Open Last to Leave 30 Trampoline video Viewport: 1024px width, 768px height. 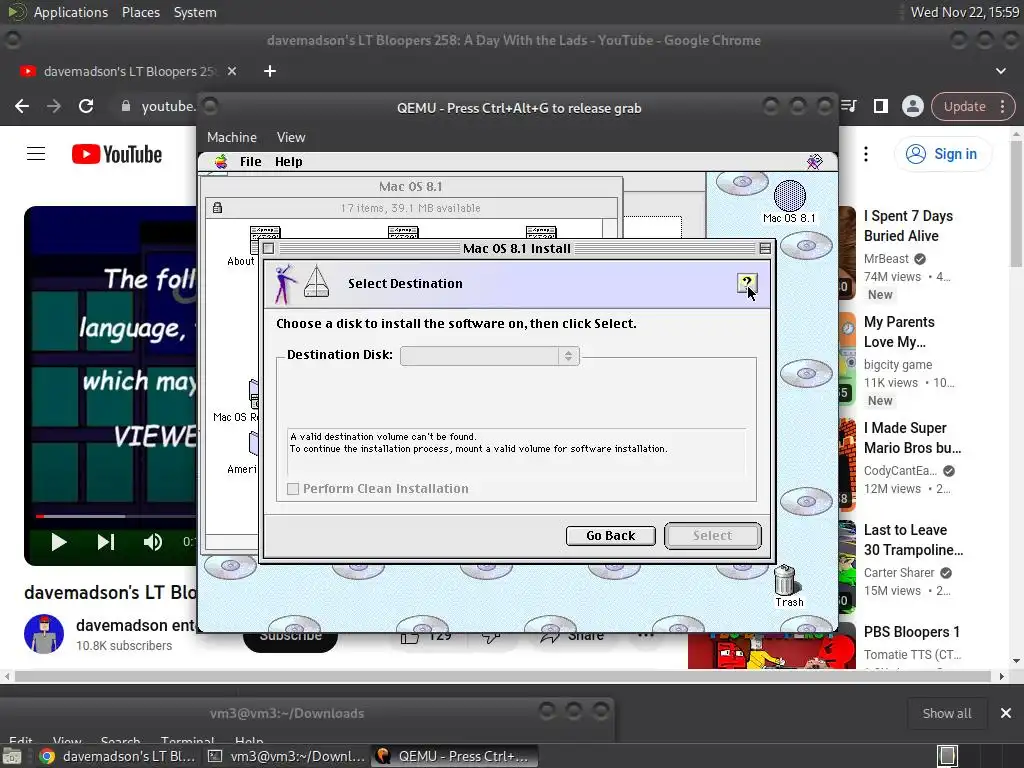913,540
